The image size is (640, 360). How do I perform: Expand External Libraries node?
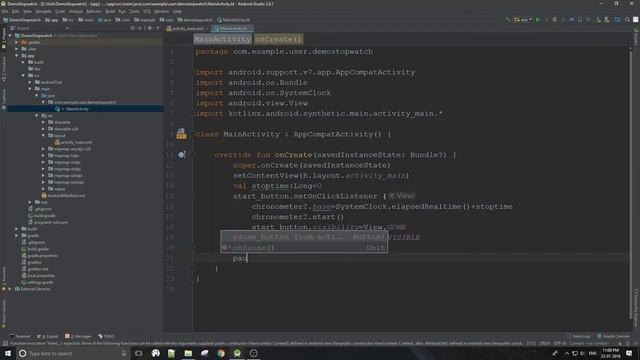tap(10, 289)
